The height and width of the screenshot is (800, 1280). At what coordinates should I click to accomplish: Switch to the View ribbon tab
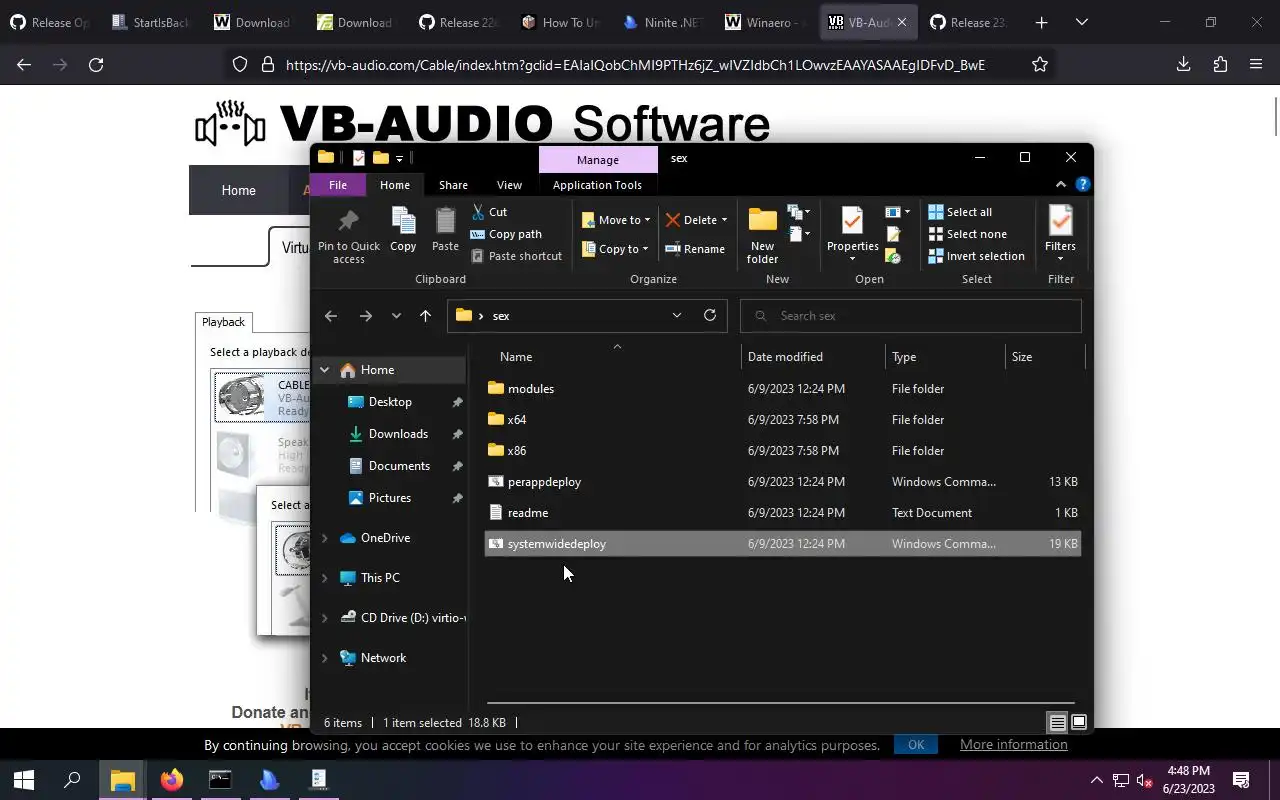pyautogui.click(x=509, y=185)
